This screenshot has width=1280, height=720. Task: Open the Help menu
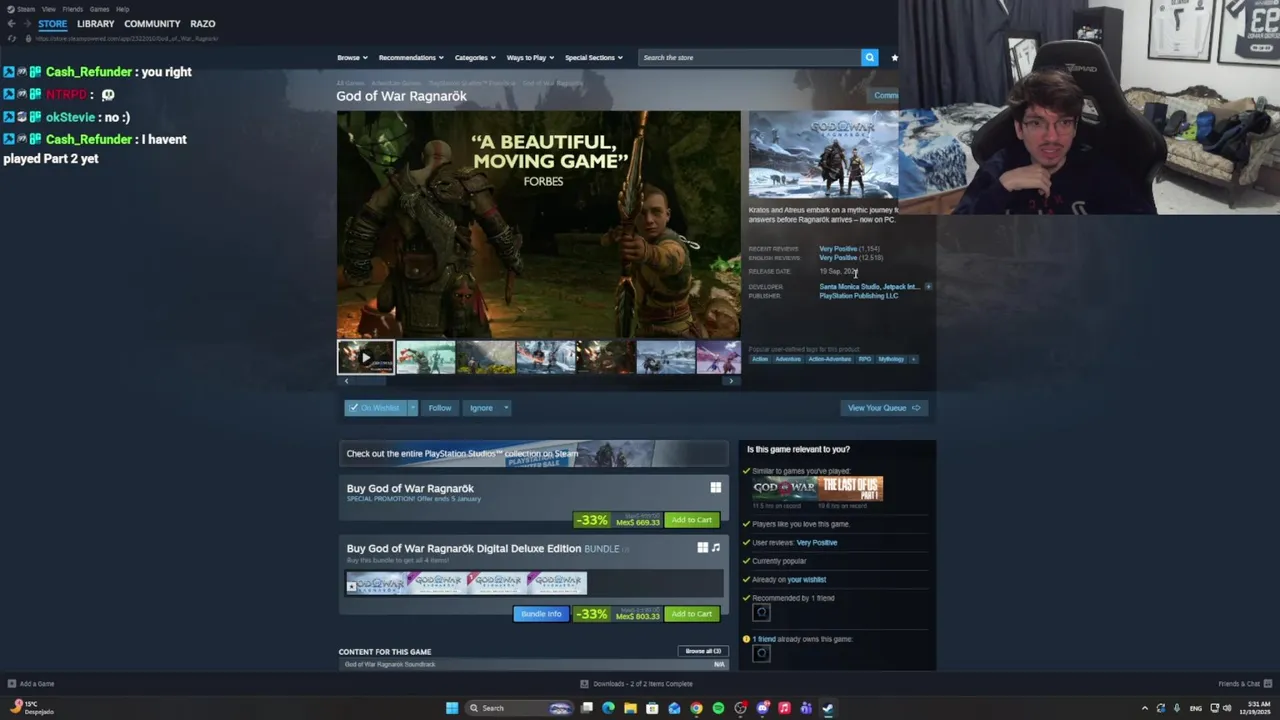(x=122, y=9)
